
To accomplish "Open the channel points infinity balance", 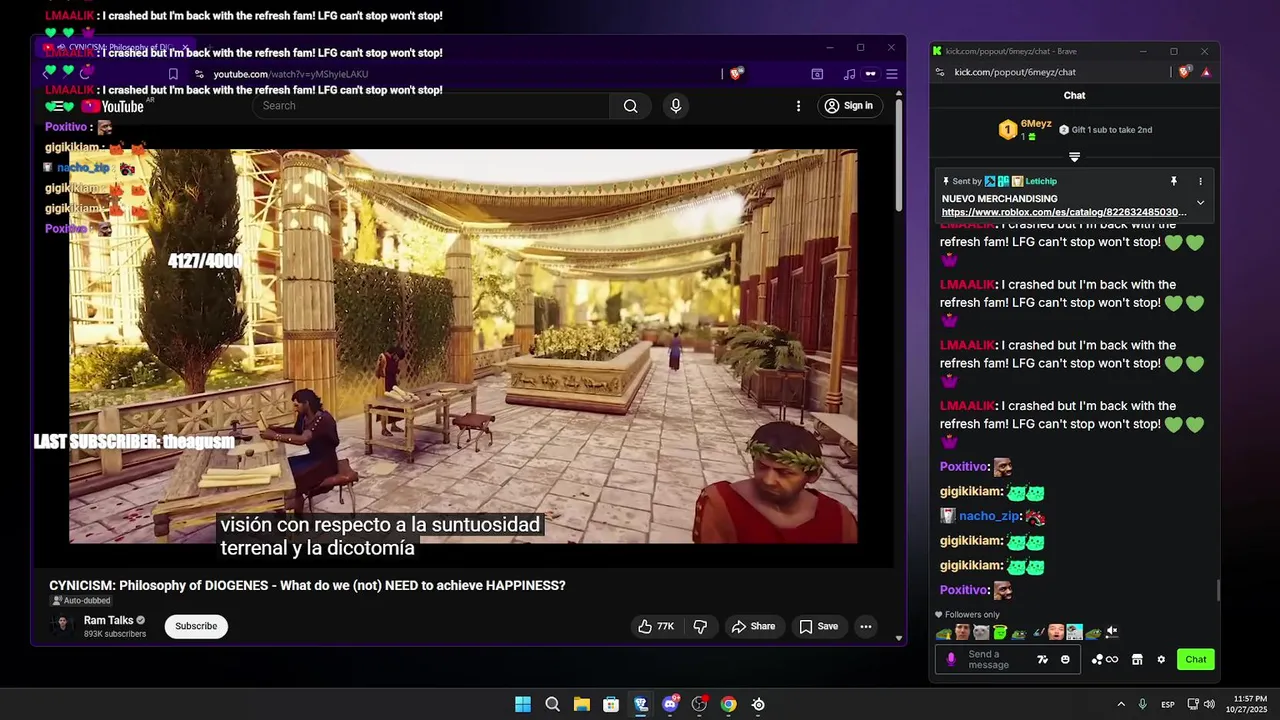I will coord(1105,659).
